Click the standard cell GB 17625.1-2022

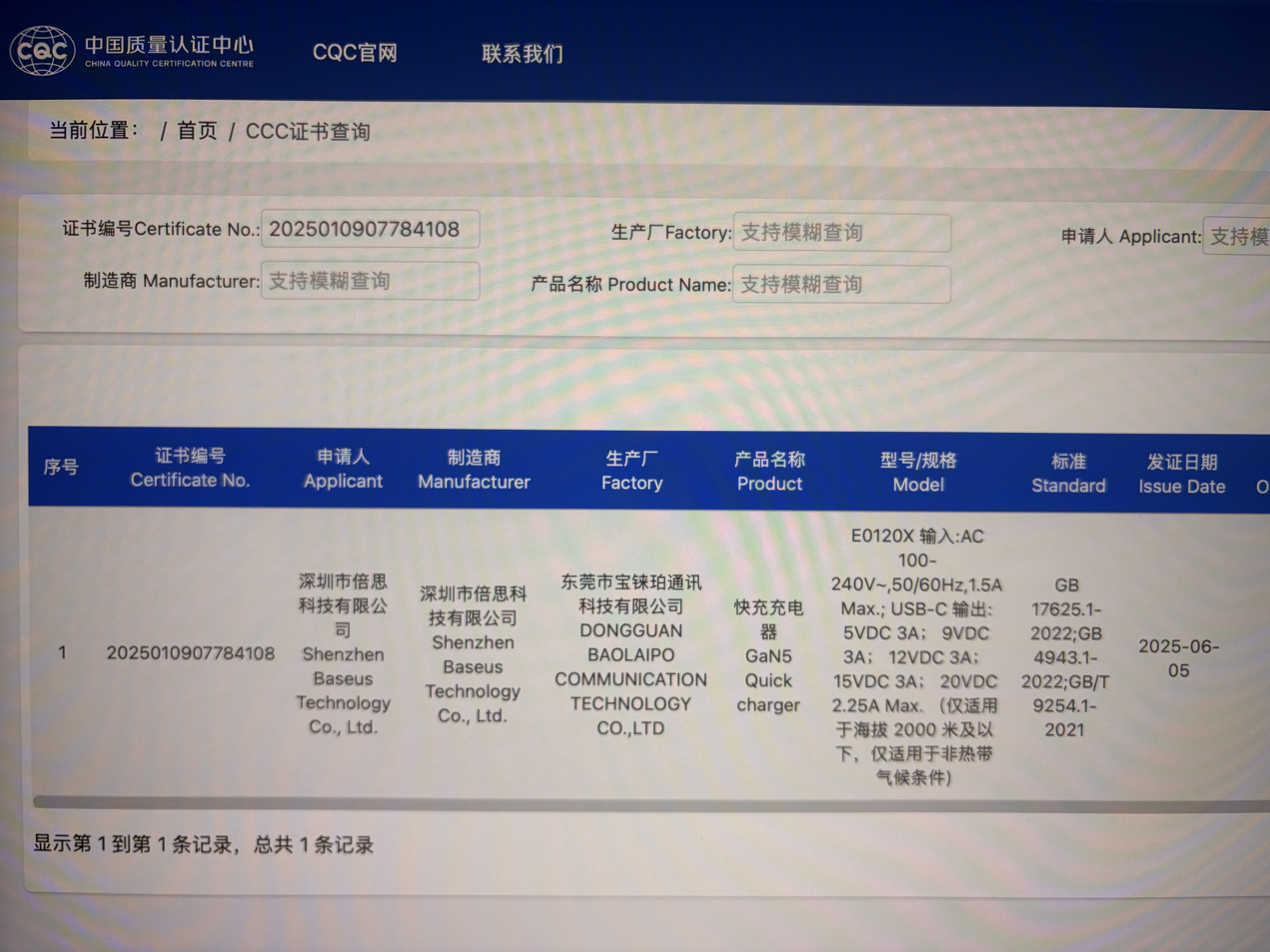coord(1065,657)
